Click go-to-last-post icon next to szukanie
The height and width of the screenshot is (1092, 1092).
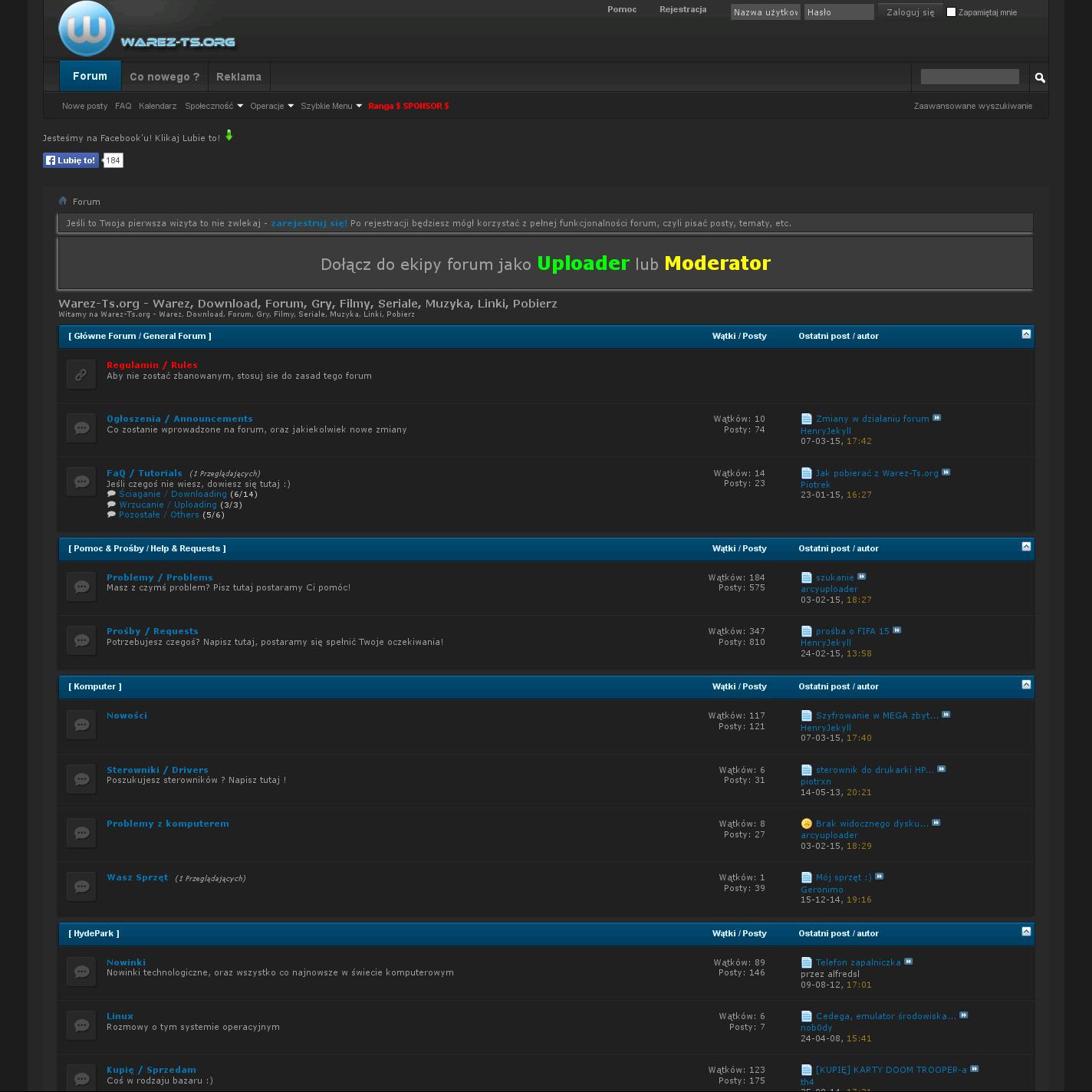pyautogui.click(x=862, y=577)
